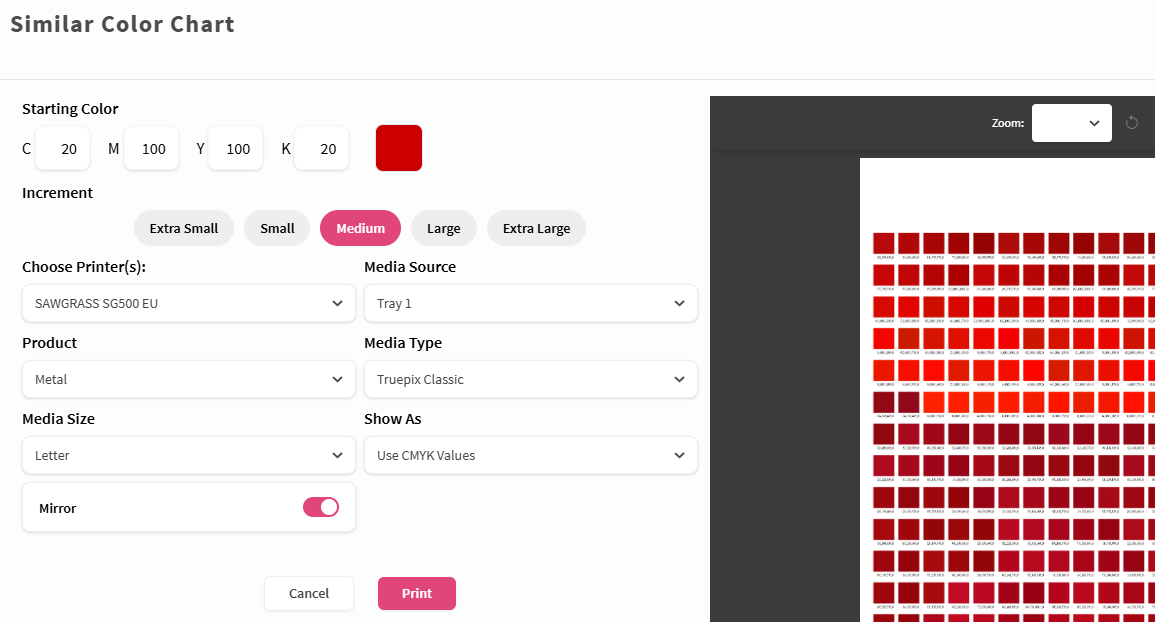Click the Magenta M value field
The image size is (1155, 622).
(x=152, y=149)
